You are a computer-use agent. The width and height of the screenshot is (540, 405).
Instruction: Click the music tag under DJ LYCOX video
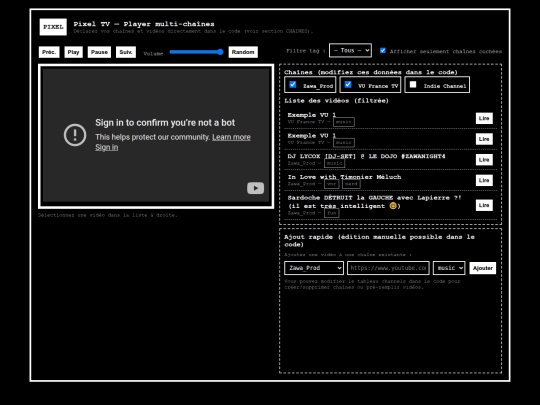click(x=334, y=163)
